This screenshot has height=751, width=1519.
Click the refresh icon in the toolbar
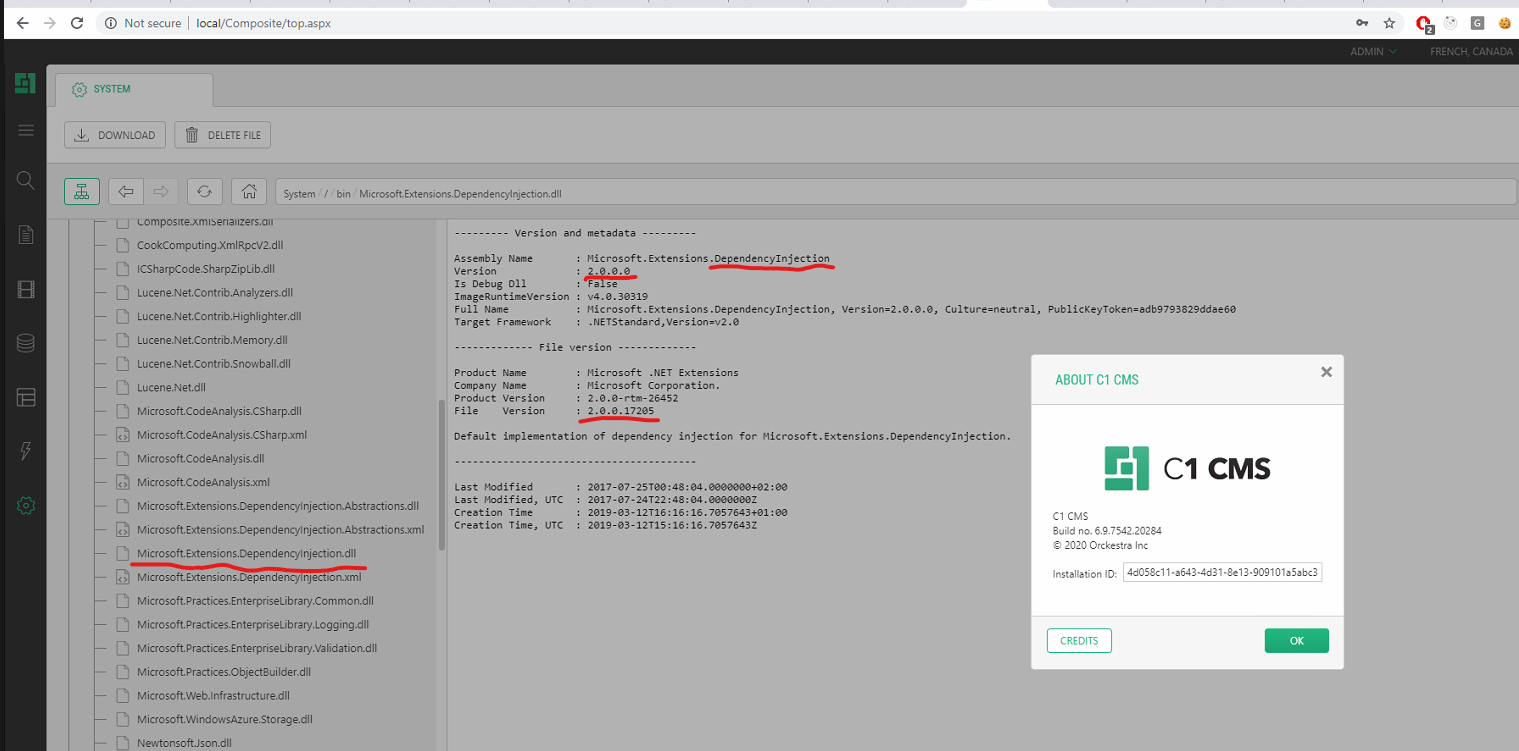pyautogui.click(x=204, y=191)
